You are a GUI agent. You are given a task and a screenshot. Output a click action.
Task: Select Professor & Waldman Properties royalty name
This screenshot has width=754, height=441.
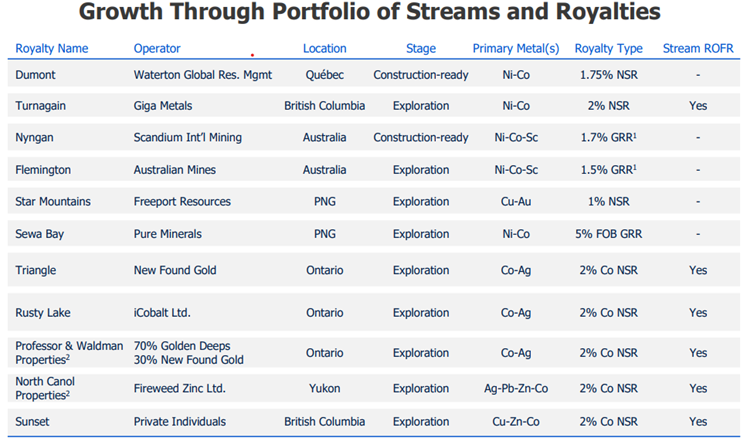(69, 353)
